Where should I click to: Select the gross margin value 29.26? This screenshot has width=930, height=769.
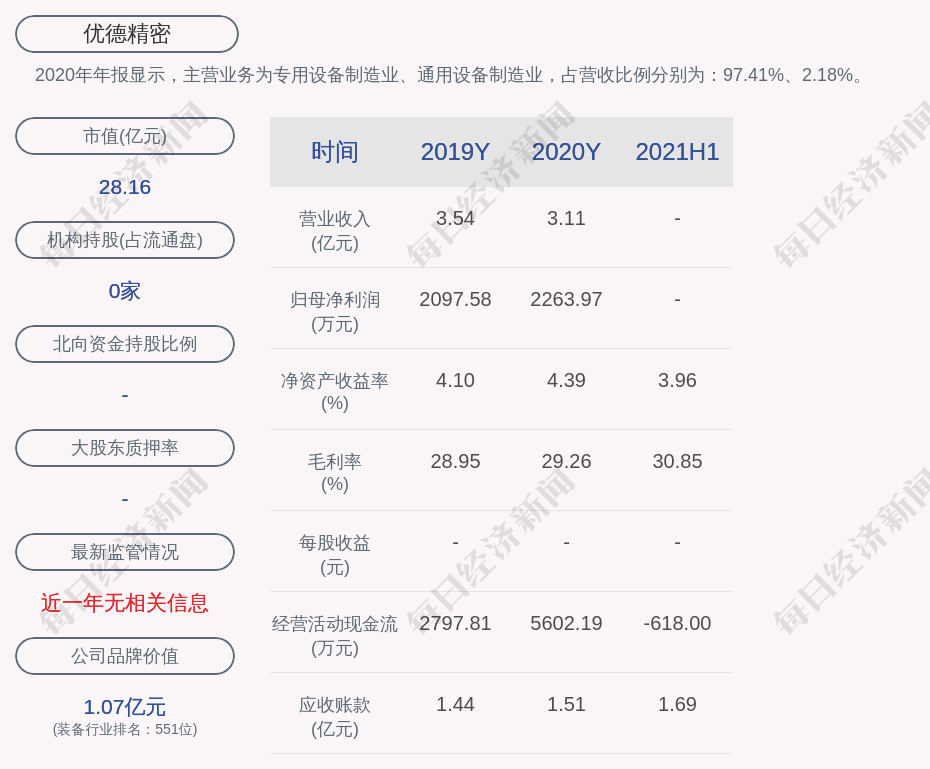pyautogui.click(x=566, y=461)
